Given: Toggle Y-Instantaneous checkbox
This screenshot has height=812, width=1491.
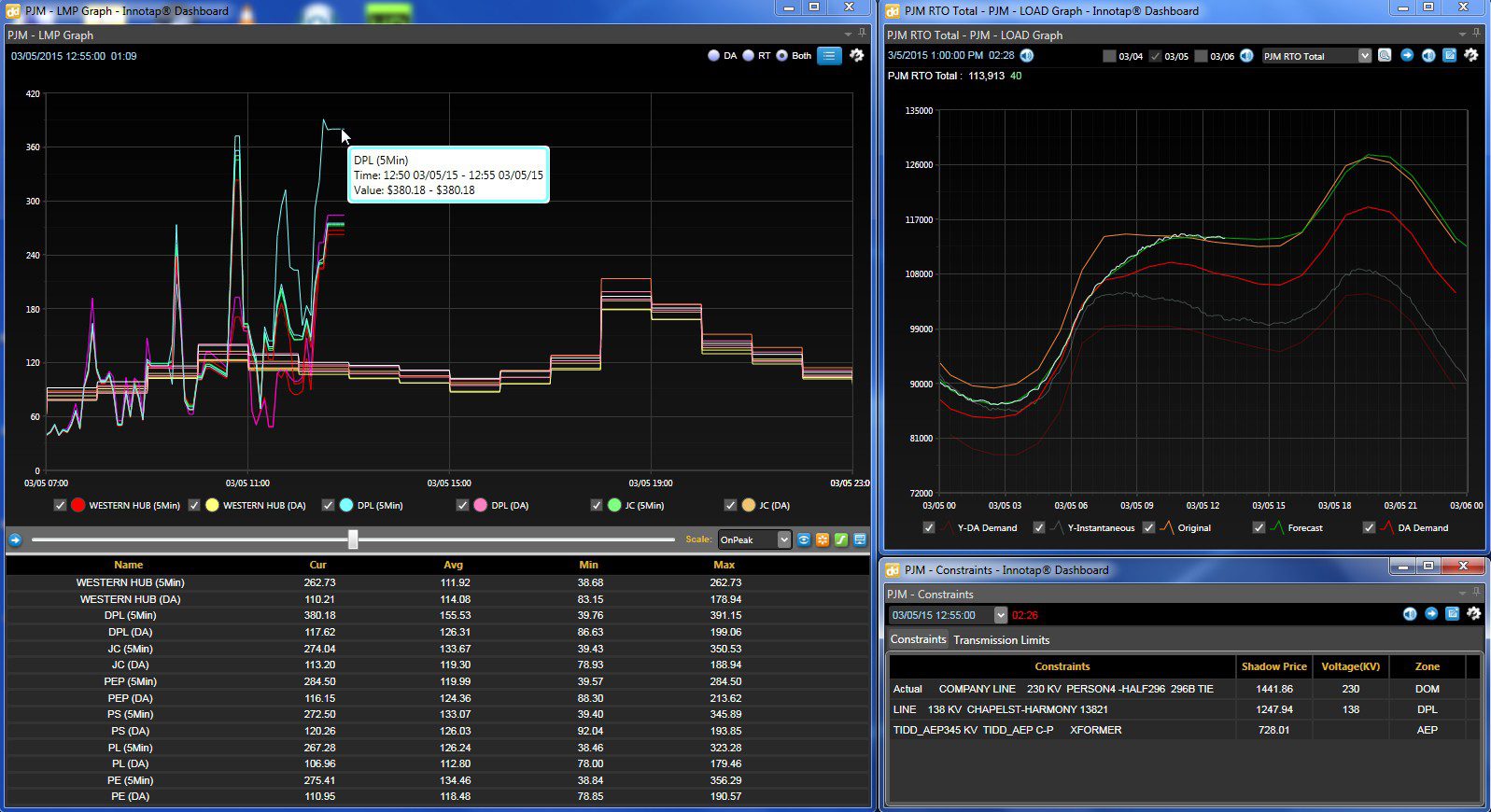Looking at the screenshot, I should click(1039, 527).
